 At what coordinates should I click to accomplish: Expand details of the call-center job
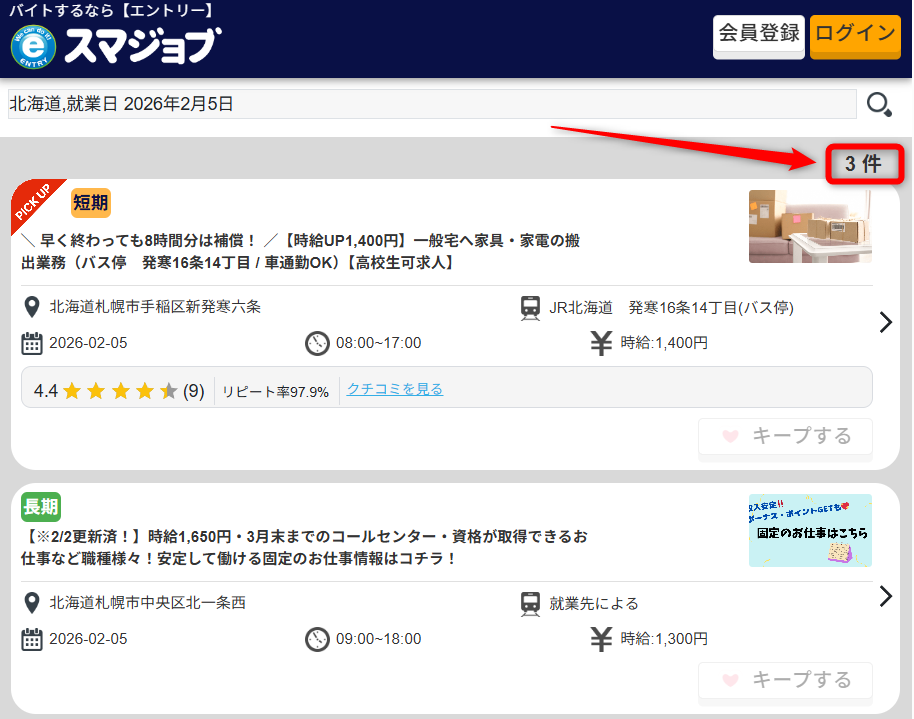point(885,596)
